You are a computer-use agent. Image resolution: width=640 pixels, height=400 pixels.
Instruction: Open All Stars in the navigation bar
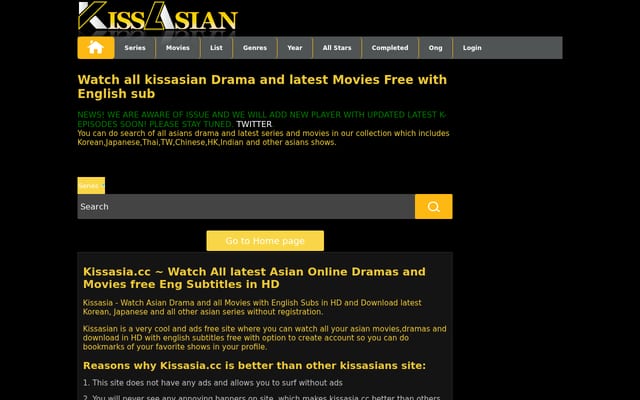click(x=337, y=48)
